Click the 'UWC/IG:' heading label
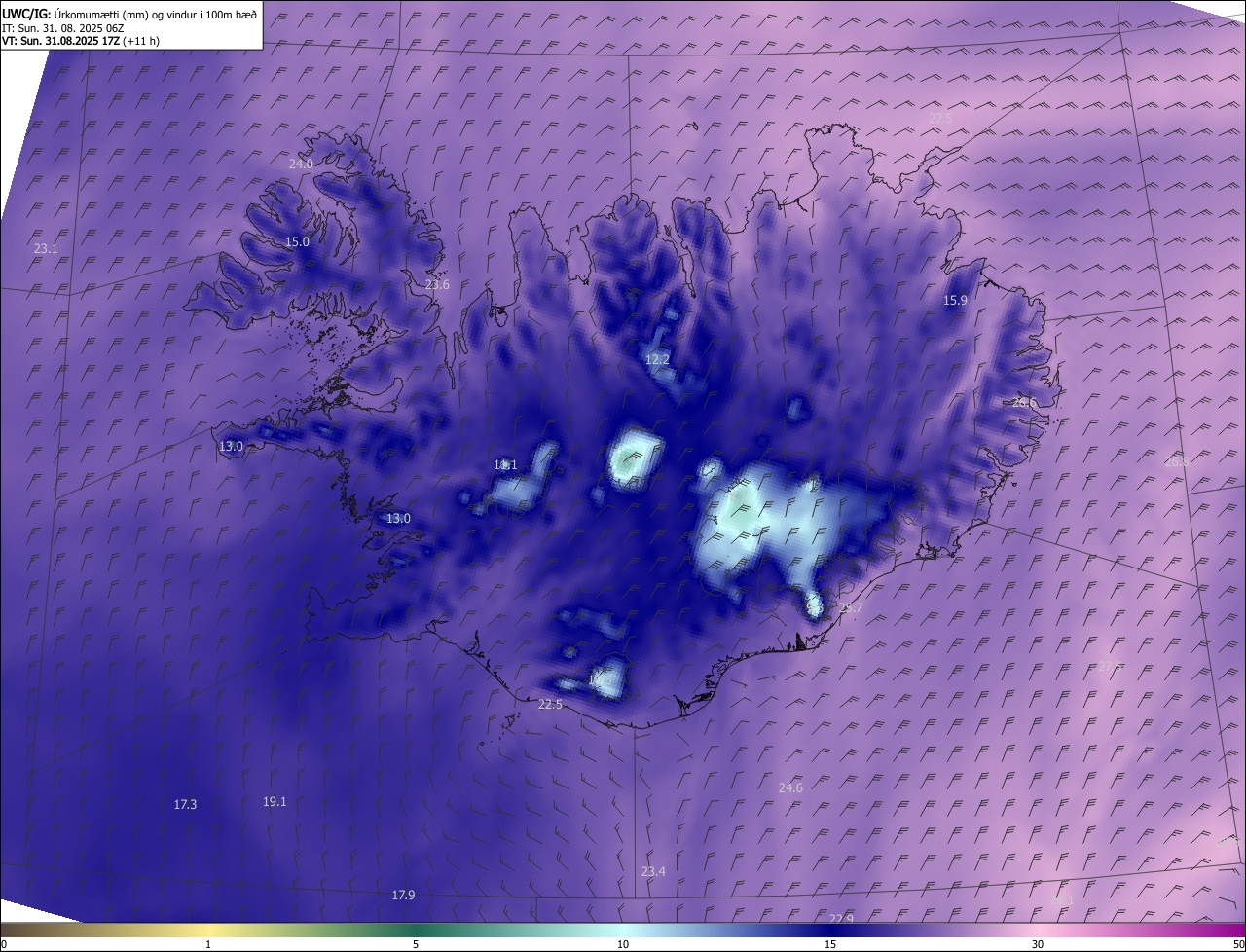Image resolution: width=1246 pixels, height=952 pixels. tap(27, 14)
